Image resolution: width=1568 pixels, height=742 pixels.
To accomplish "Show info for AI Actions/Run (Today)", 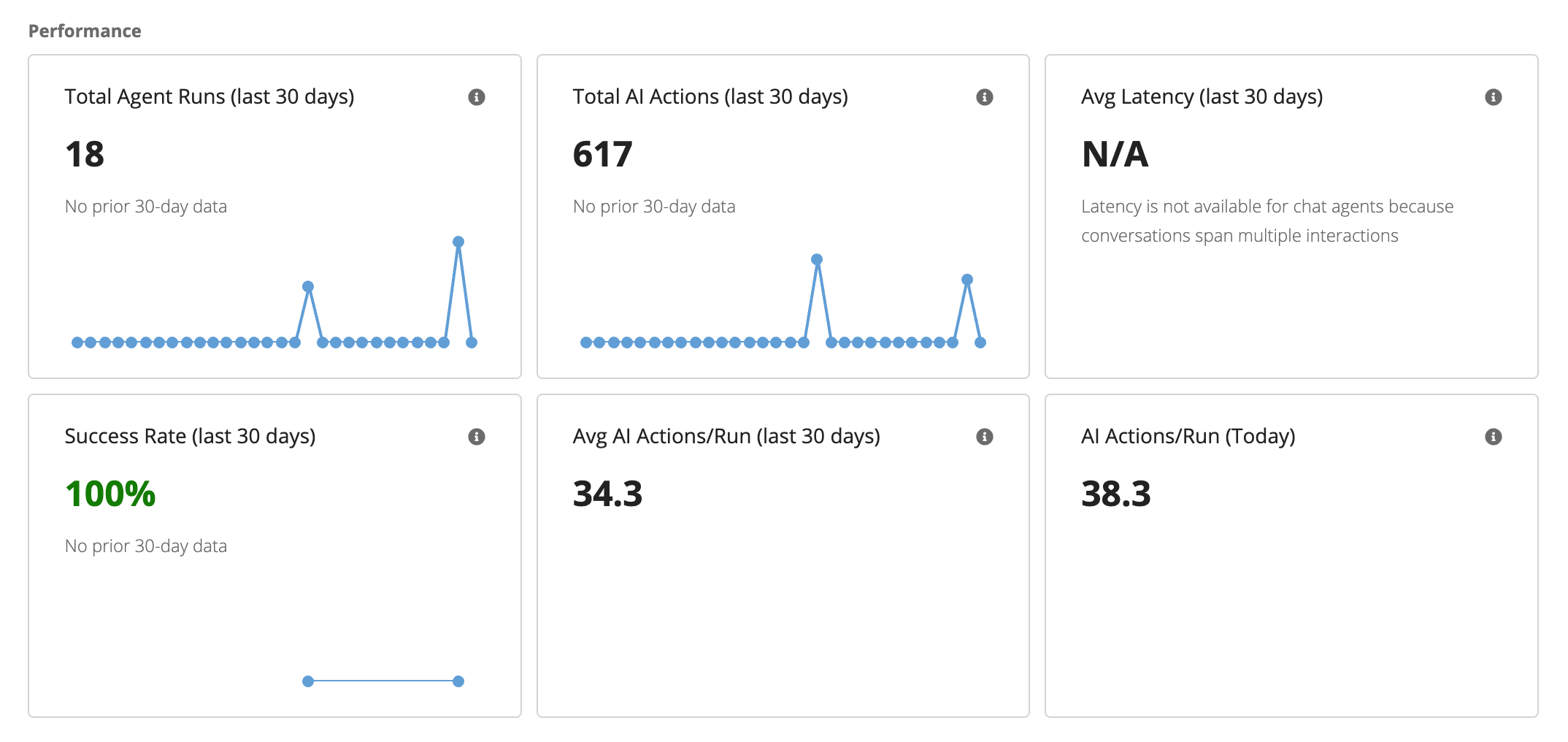I will 1494,437.
